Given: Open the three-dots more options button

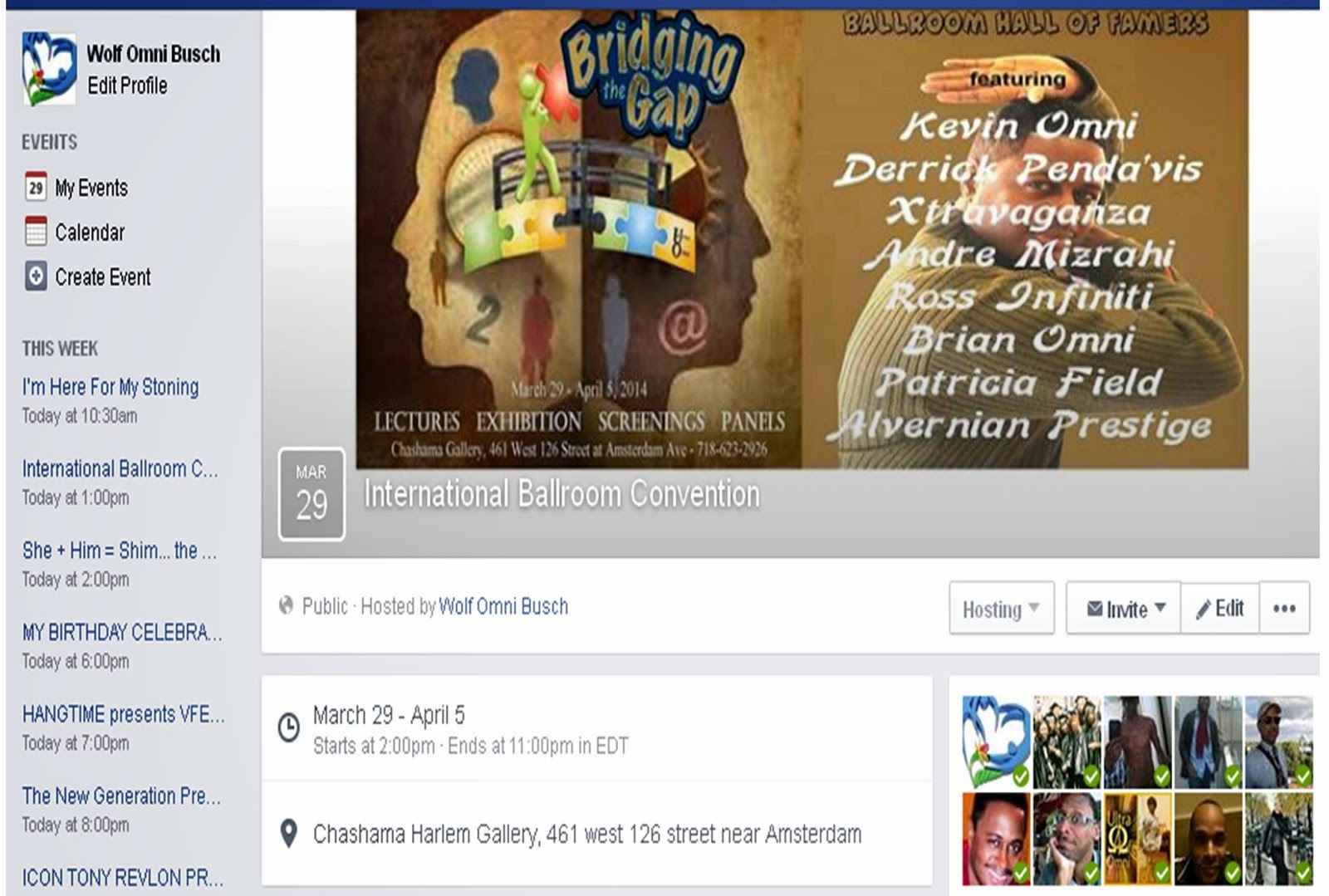Looking at the screenshot, I should click(1284, 609).
